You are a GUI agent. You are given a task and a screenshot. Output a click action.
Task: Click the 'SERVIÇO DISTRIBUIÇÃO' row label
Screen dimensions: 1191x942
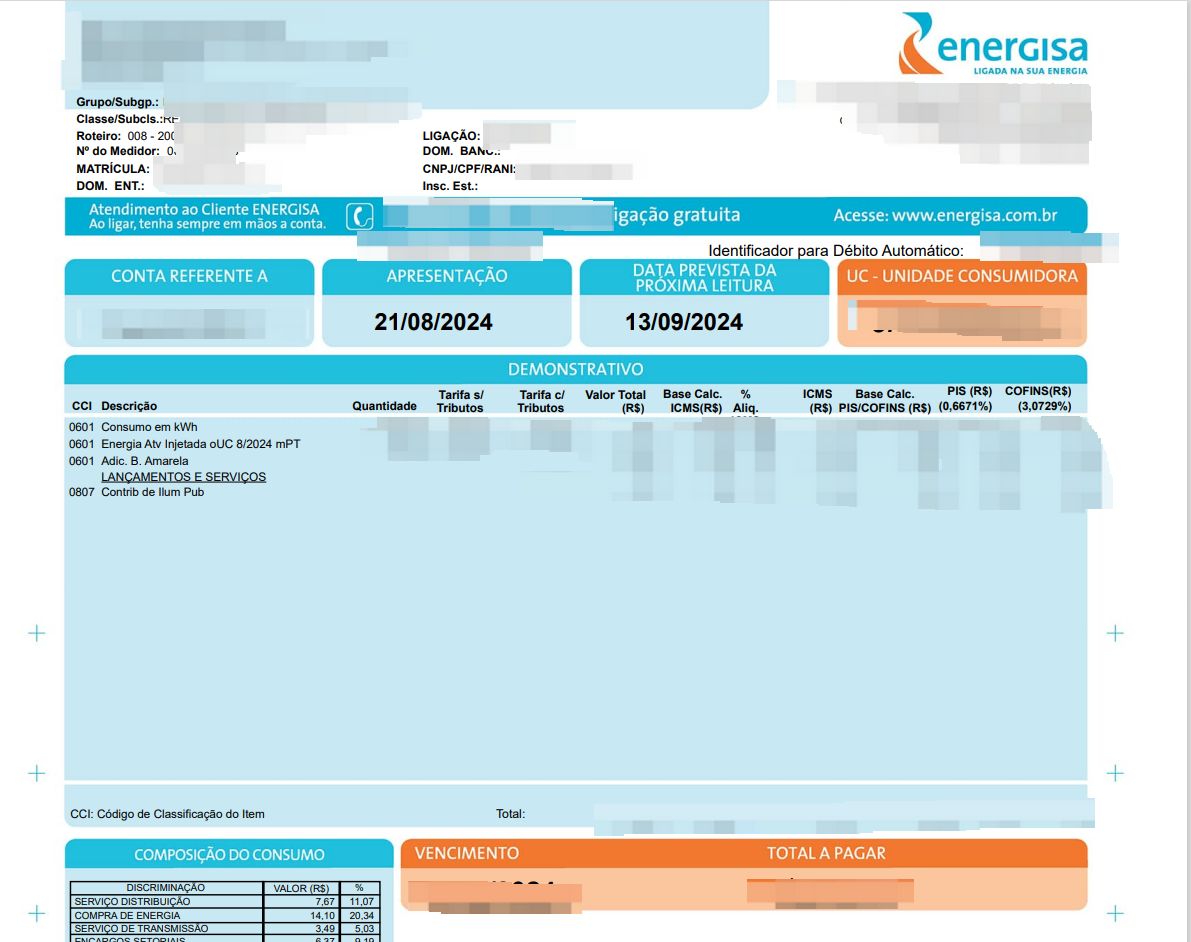tap(132, 902)
